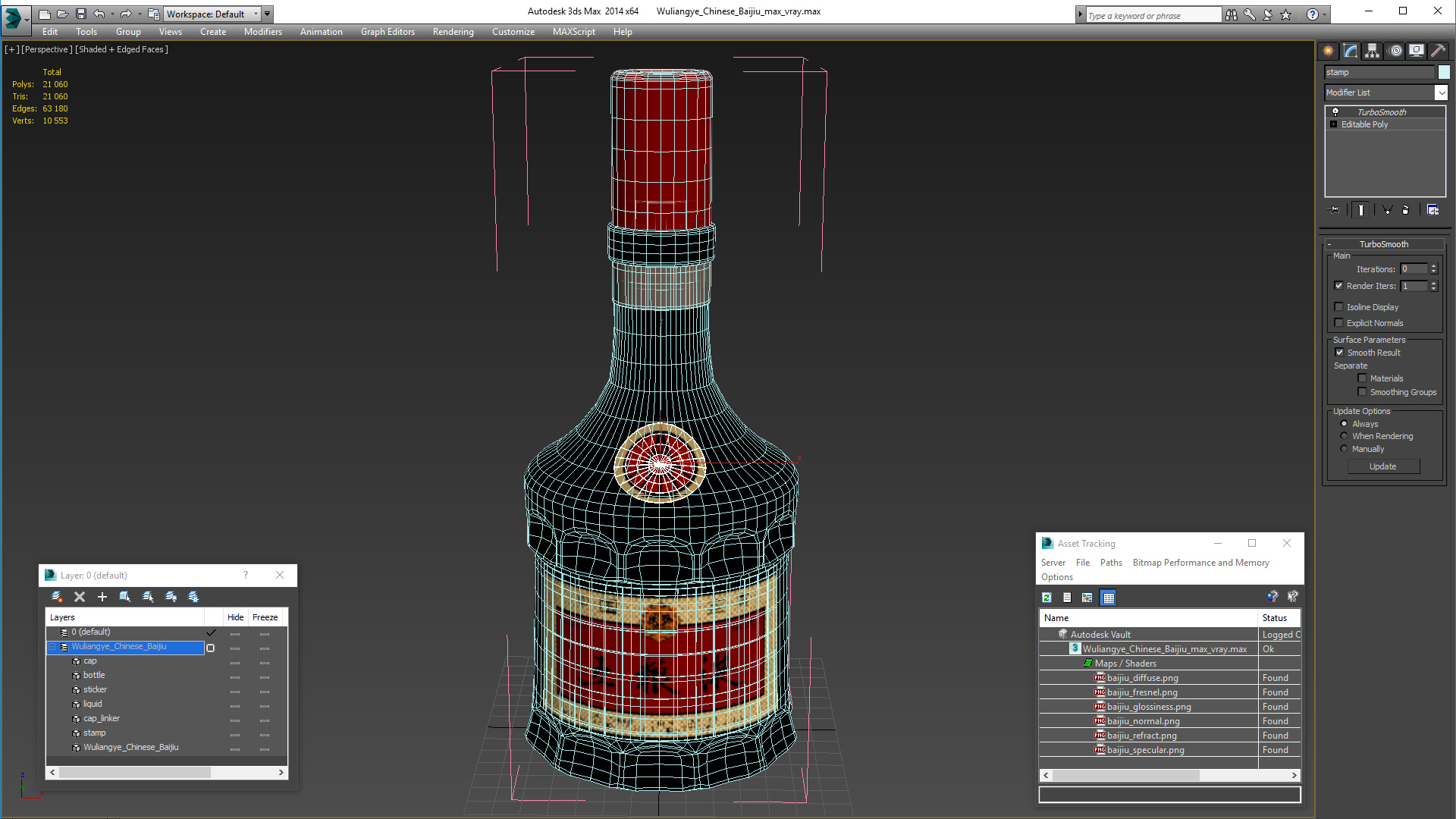This screenshot has width=1456, height=819.
Task: Open the Display command panel tab
Action: point(1417,51)
